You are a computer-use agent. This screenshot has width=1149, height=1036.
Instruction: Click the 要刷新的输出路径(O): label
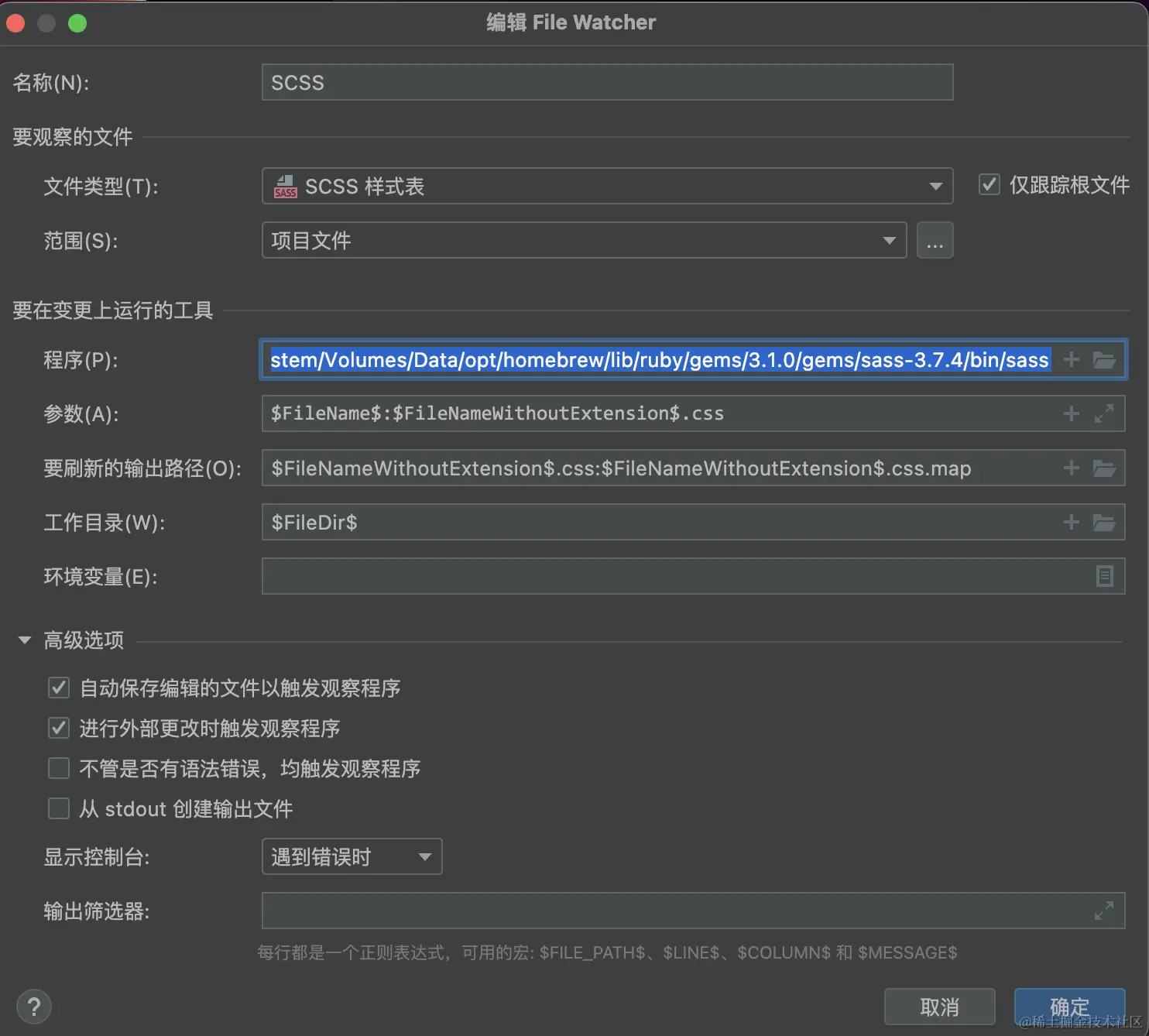(x=142, y=468)
